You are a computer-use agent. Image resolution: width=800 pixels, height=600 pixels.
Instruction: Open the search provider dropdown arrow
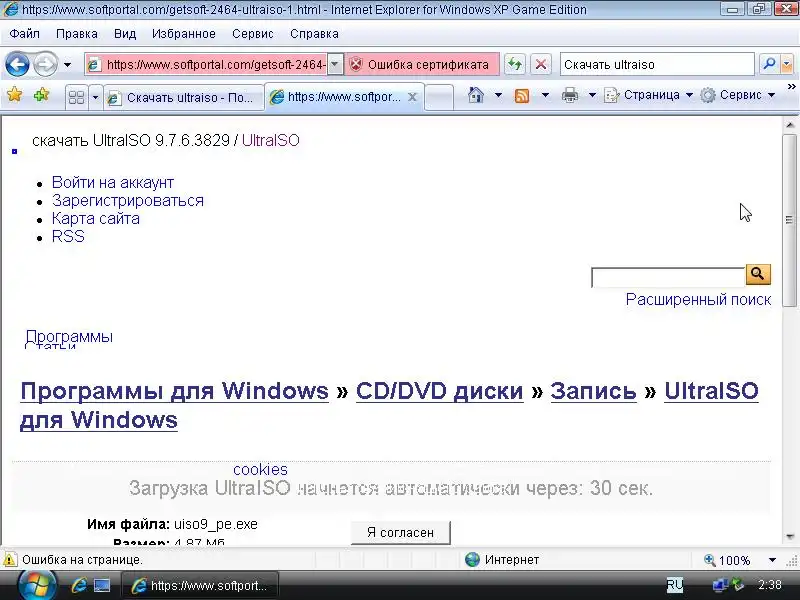[786, 64]
